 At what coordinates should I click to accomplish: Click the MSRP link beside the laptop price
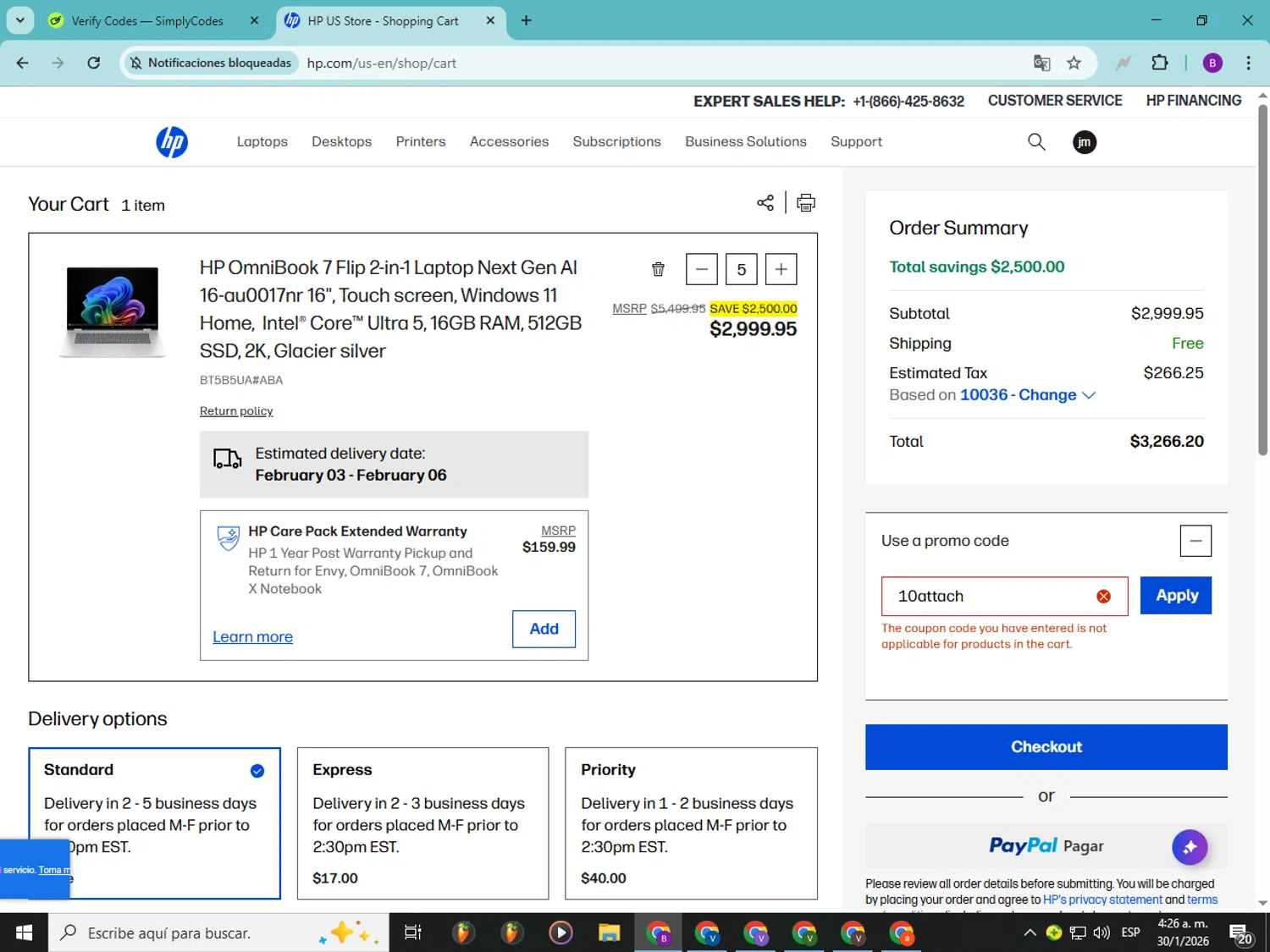point(629,309)
